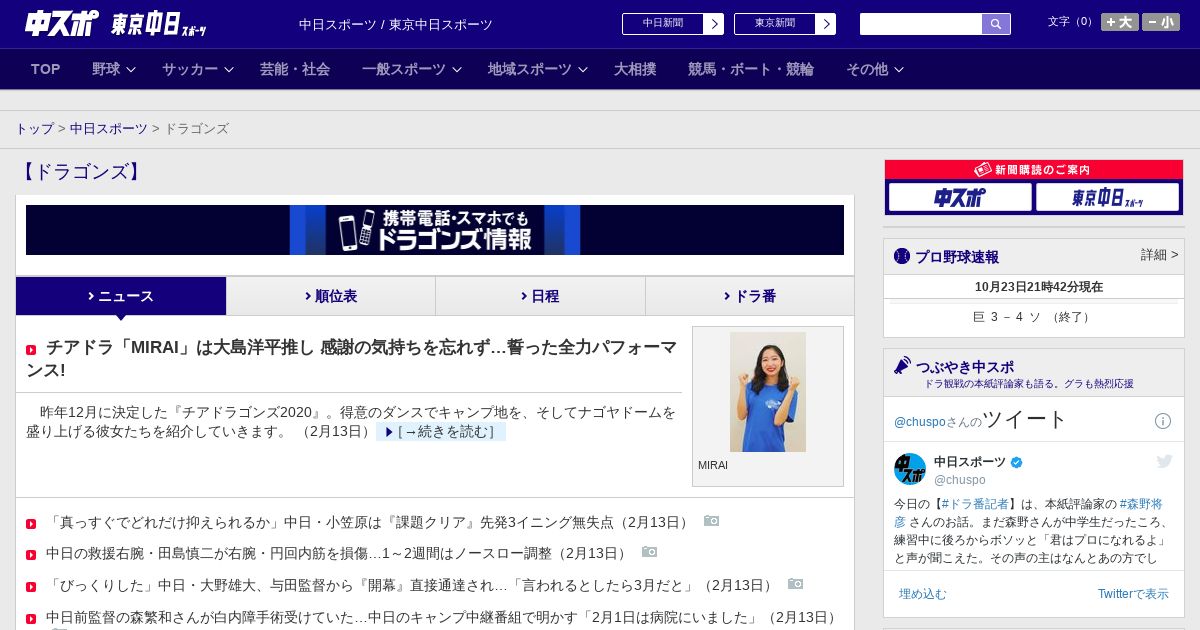Click the Tokyo Chunichi Sports header logo

(159, 25)
